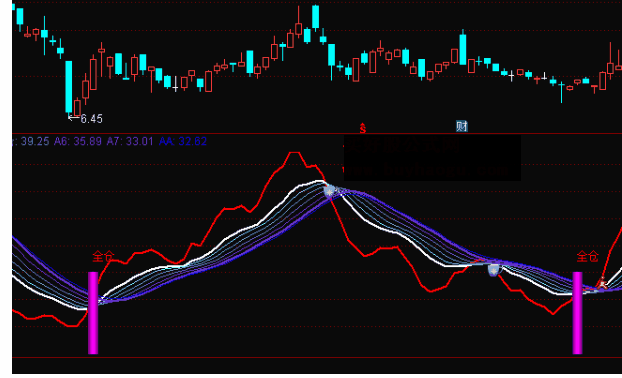This screenshot has height=378, width=622.
Task: Select the A6: 35.89 indicator value
Action: [x=78, y=141]
